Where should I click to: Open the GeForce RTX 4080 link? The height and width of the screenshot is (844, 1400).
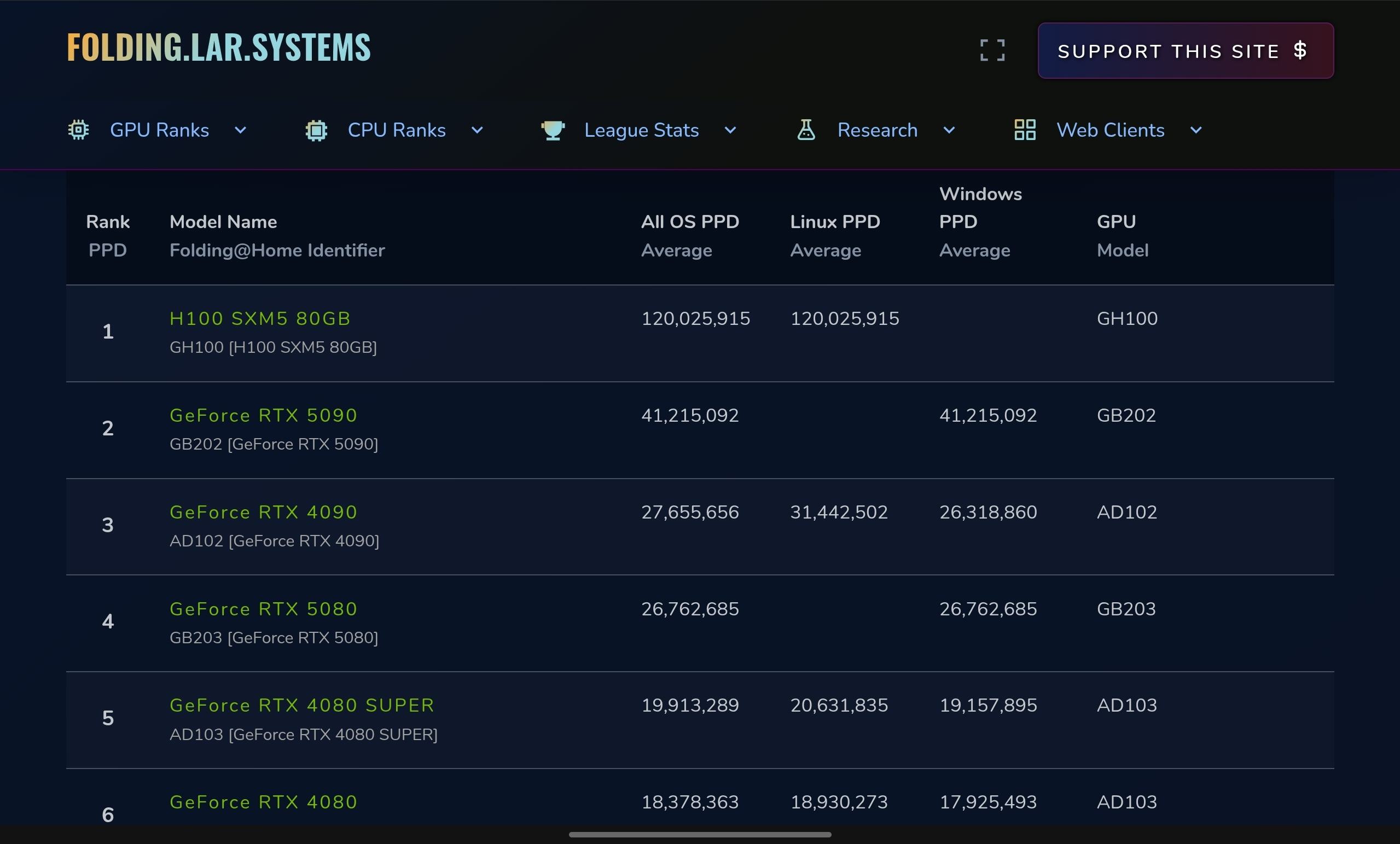[264, 802]
